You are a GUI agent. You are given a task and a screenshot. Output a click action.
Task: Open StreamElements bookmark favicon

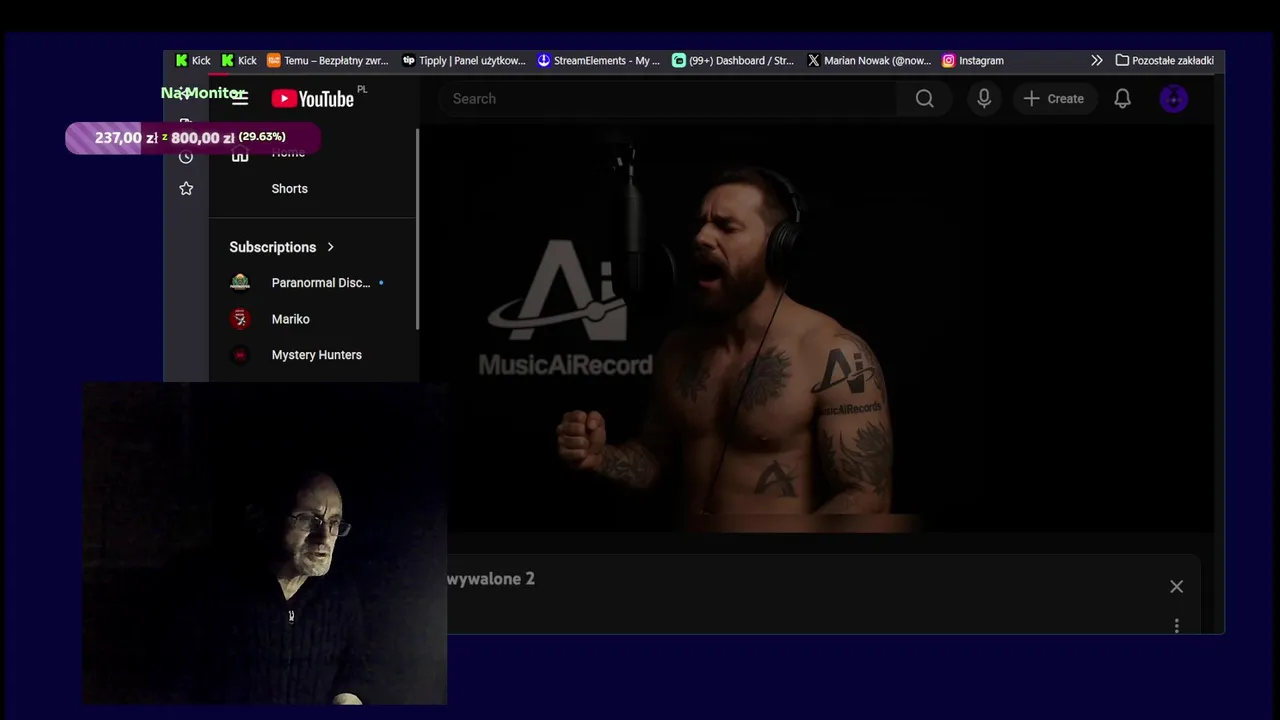point(543,60)
